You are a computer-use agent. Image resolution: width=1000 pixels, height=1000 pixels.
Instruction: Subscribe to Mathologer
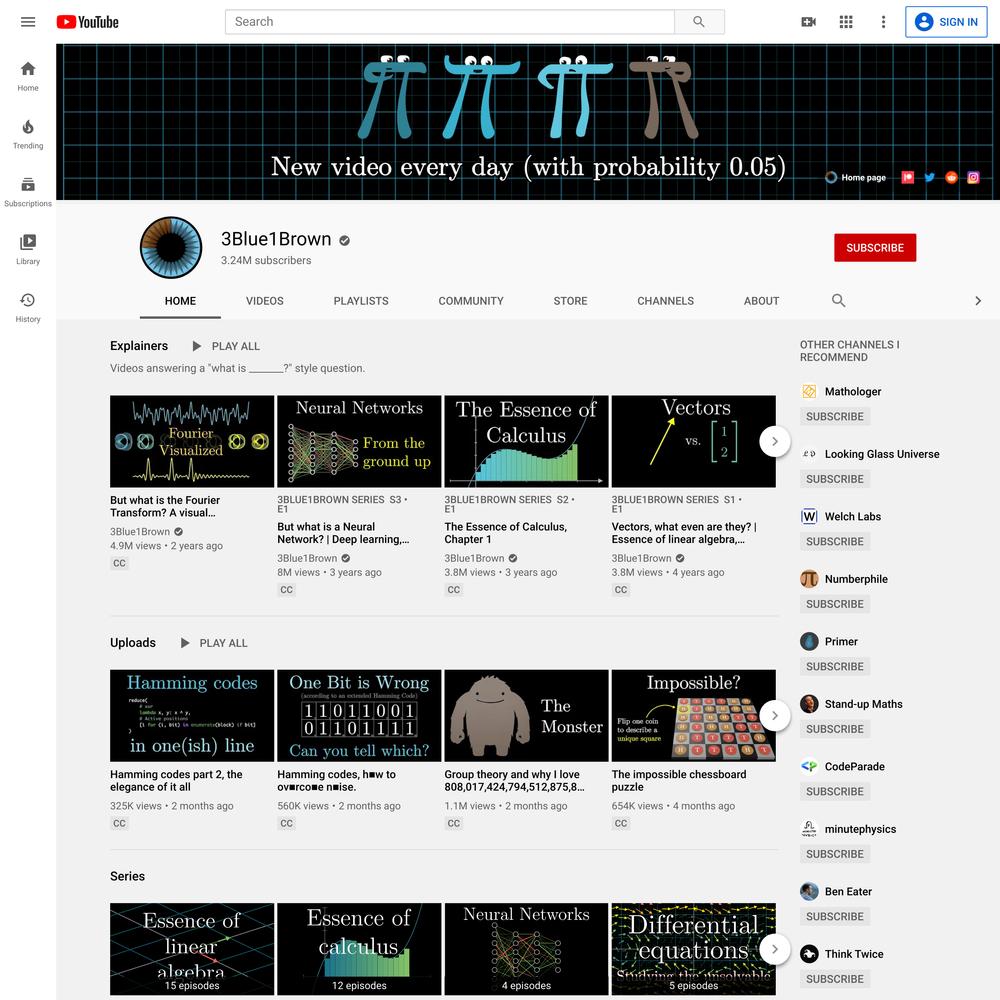point(835,416)
